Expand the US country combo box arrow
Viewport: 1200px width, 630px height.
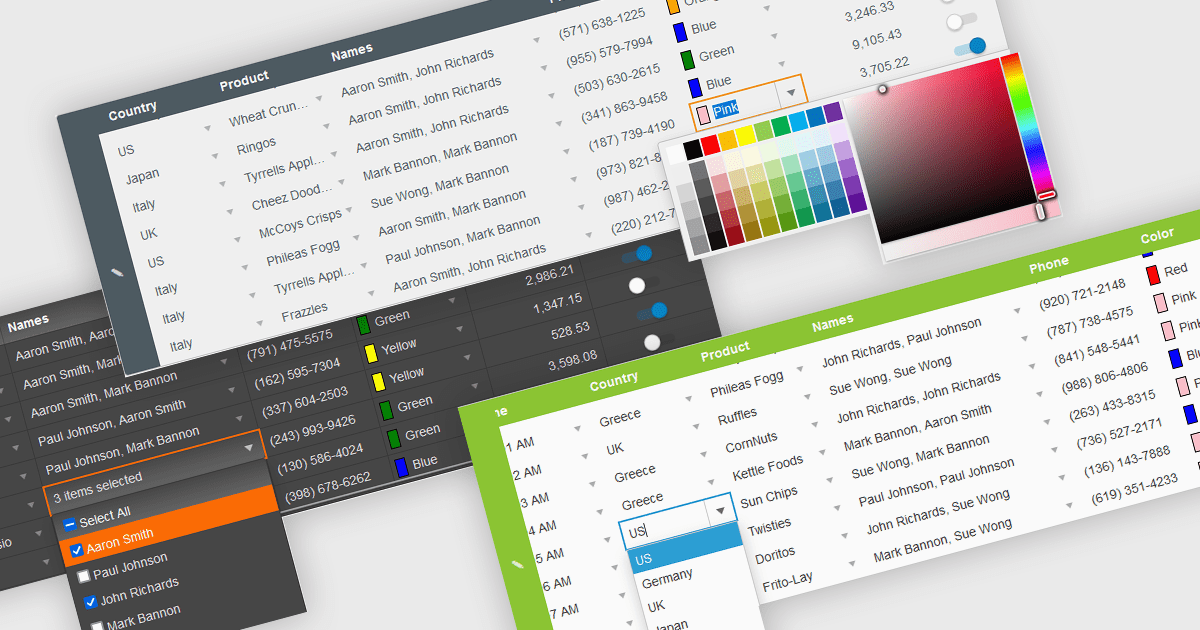(721, 512)
